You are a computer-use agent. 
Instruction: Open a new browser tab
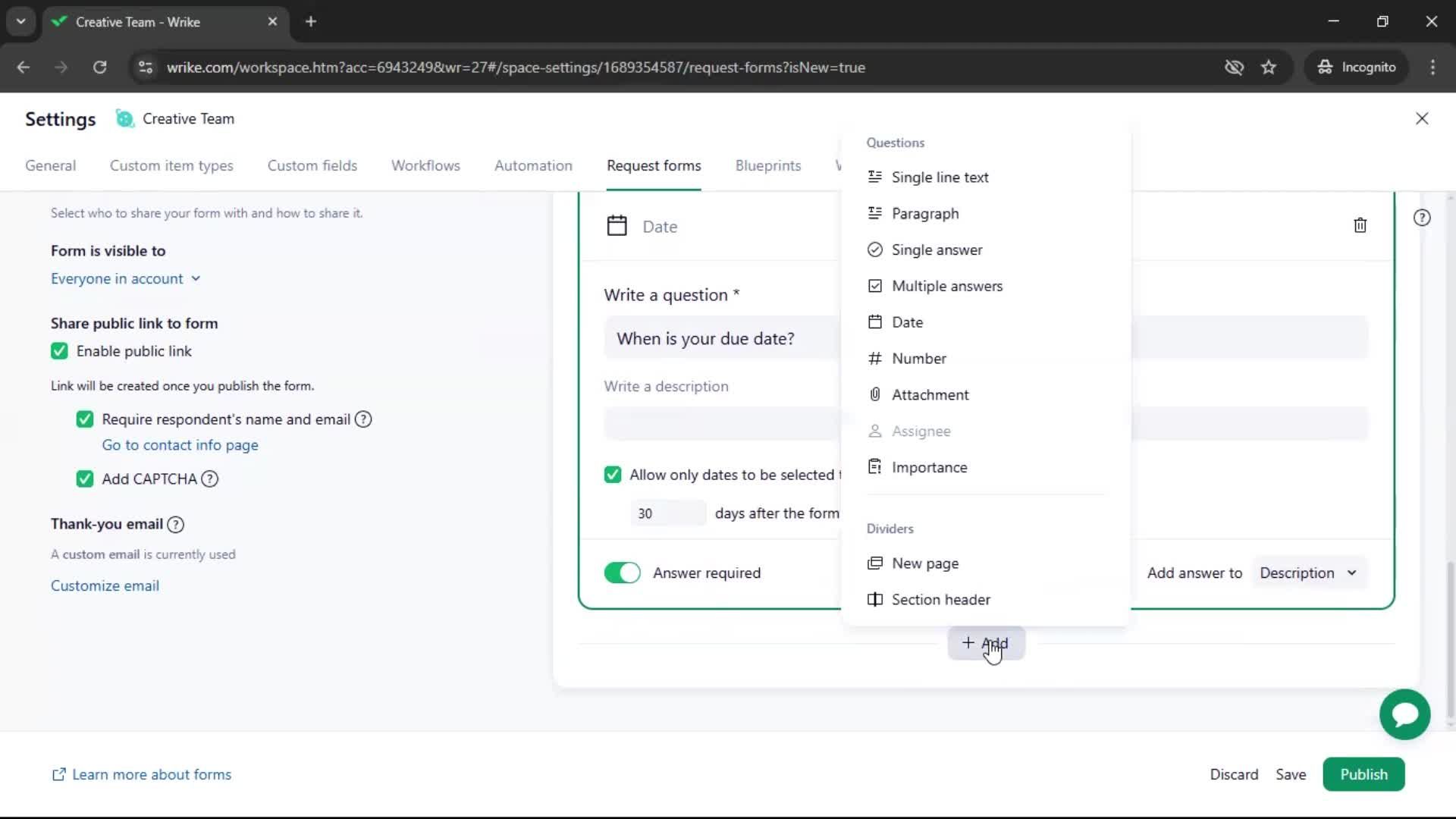(x=311, y=22)
